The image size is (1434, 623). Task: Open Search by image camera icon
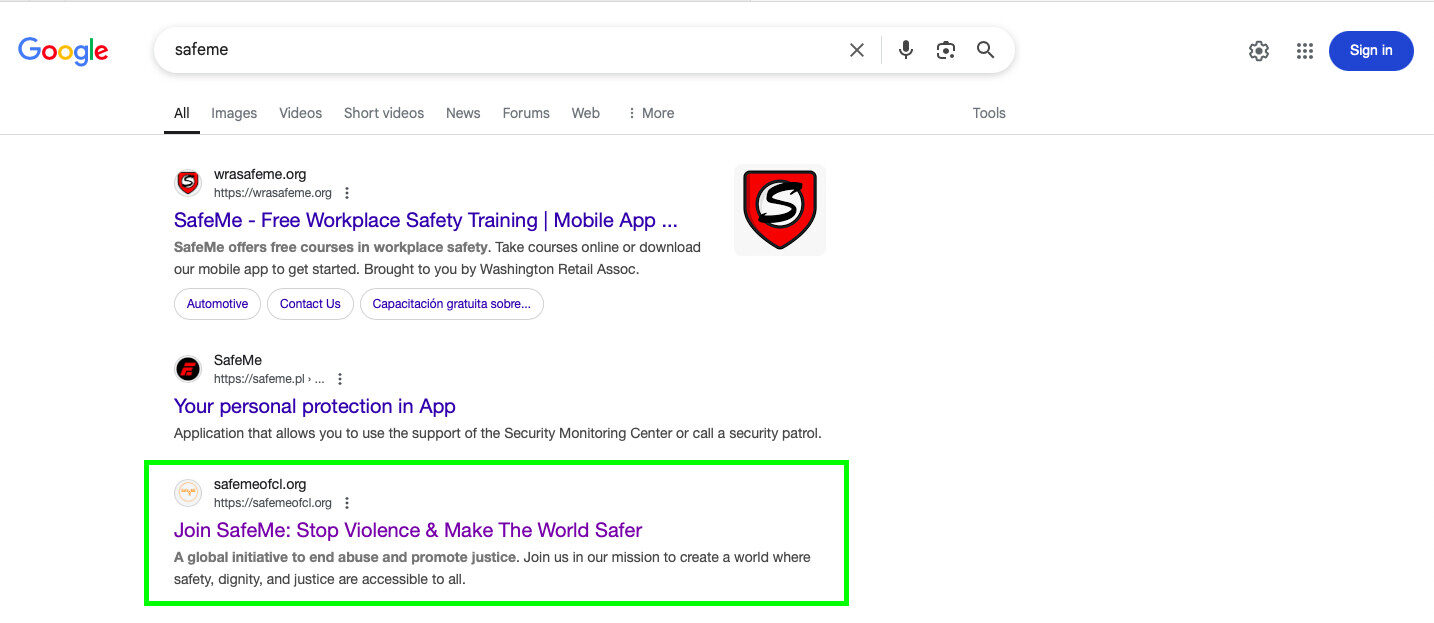coord(946,50)
